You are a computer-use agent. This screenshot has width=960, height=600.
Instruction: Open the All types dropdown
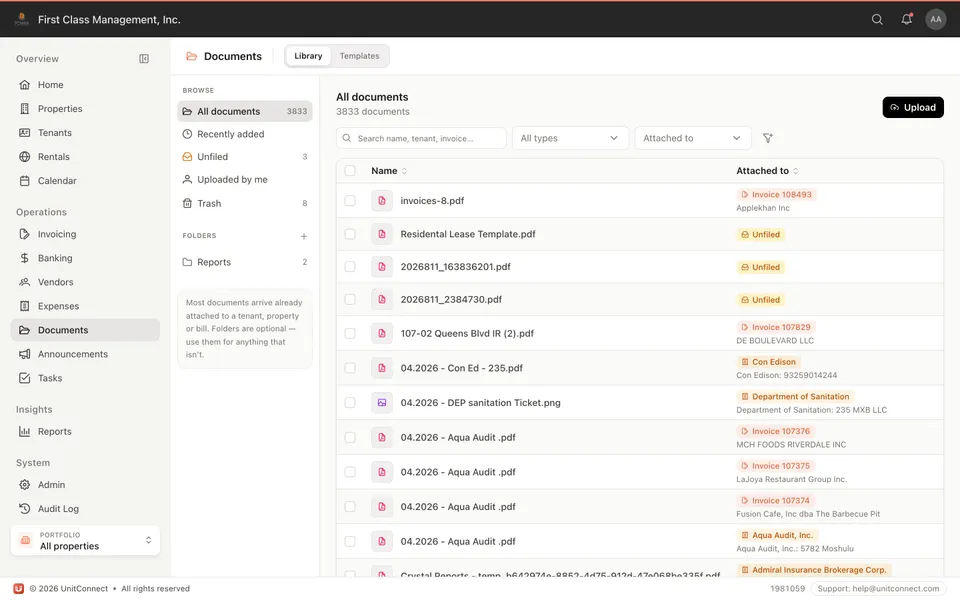pyautogui.click(x=570, y=138)
